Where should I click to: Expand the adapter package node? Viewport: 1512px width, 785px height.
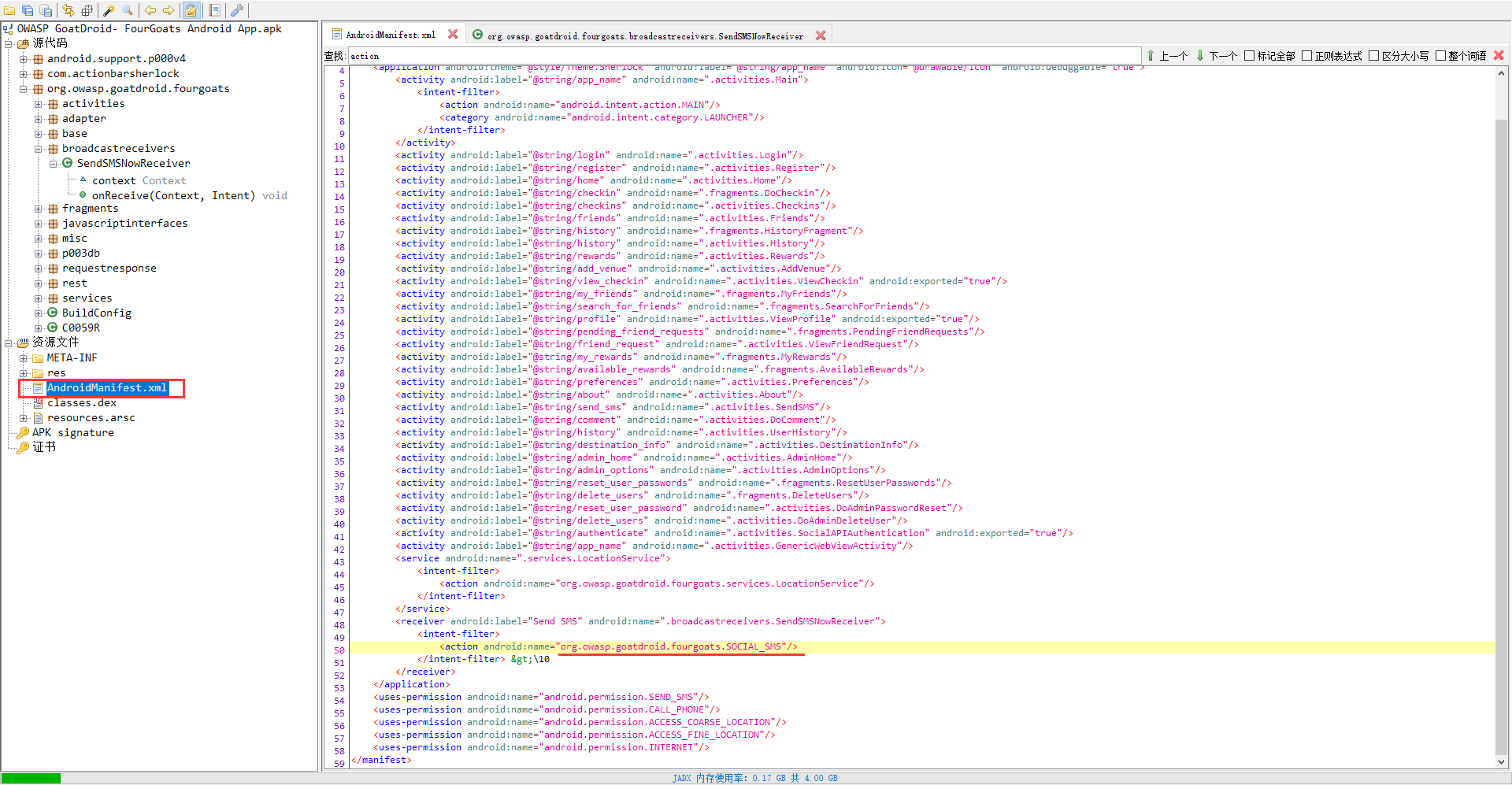[39, 119]
